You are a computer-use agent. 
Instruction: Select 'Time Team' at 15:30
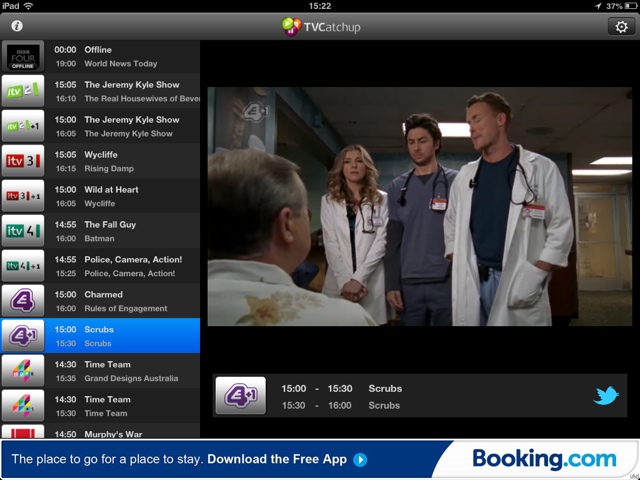106,413
